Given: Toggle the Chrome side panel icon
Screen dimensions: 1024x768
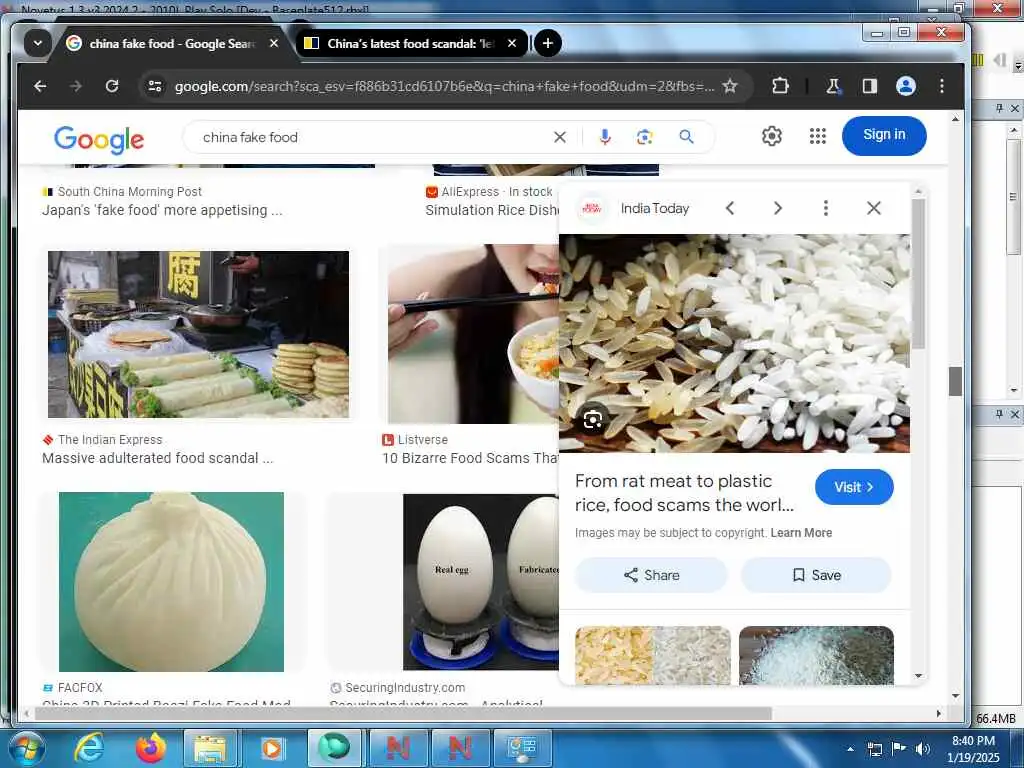Looking at the screenshot, I should (x=869, y=86).
